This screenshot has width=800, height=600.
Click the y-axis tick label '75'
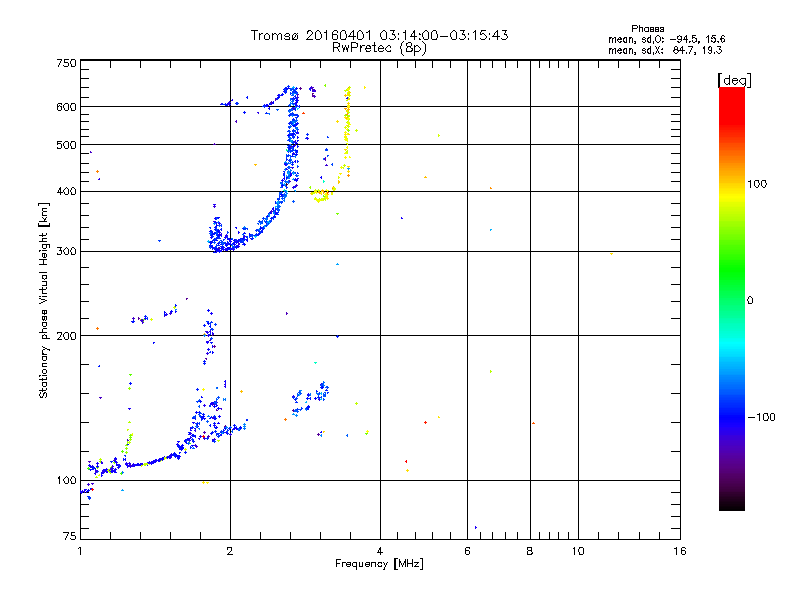tap(69, 536)
